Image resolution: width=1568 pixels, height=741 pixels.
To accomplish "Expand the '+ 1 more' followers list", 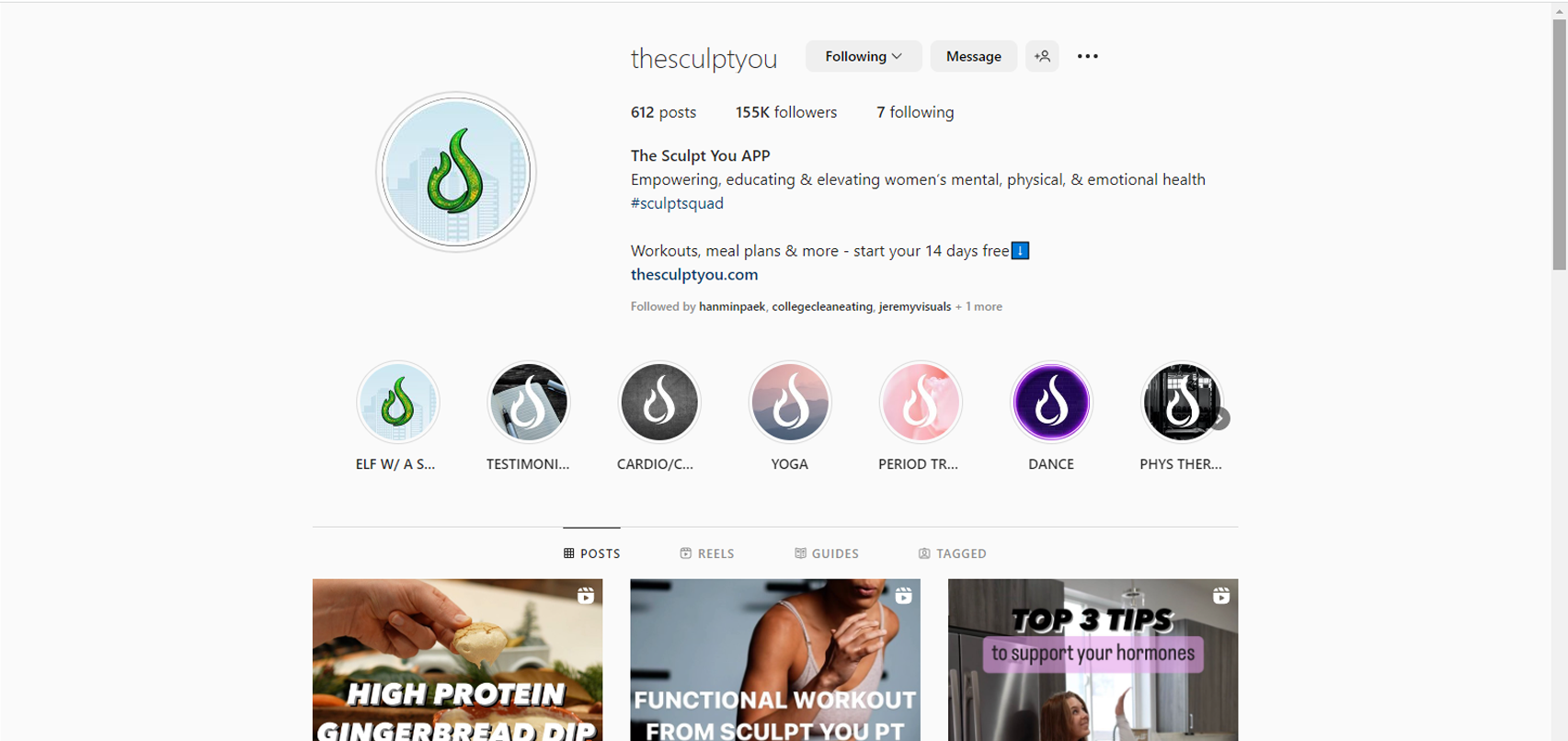I will click(979, 307).
